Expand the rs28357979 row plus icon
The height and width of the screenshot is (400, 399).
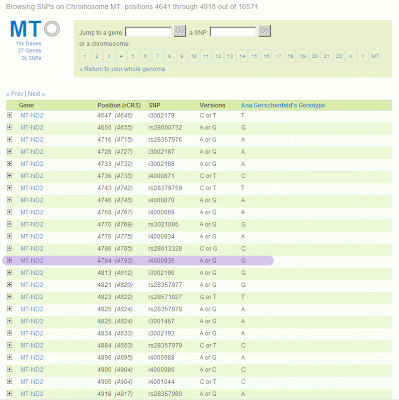click(9, 345)
